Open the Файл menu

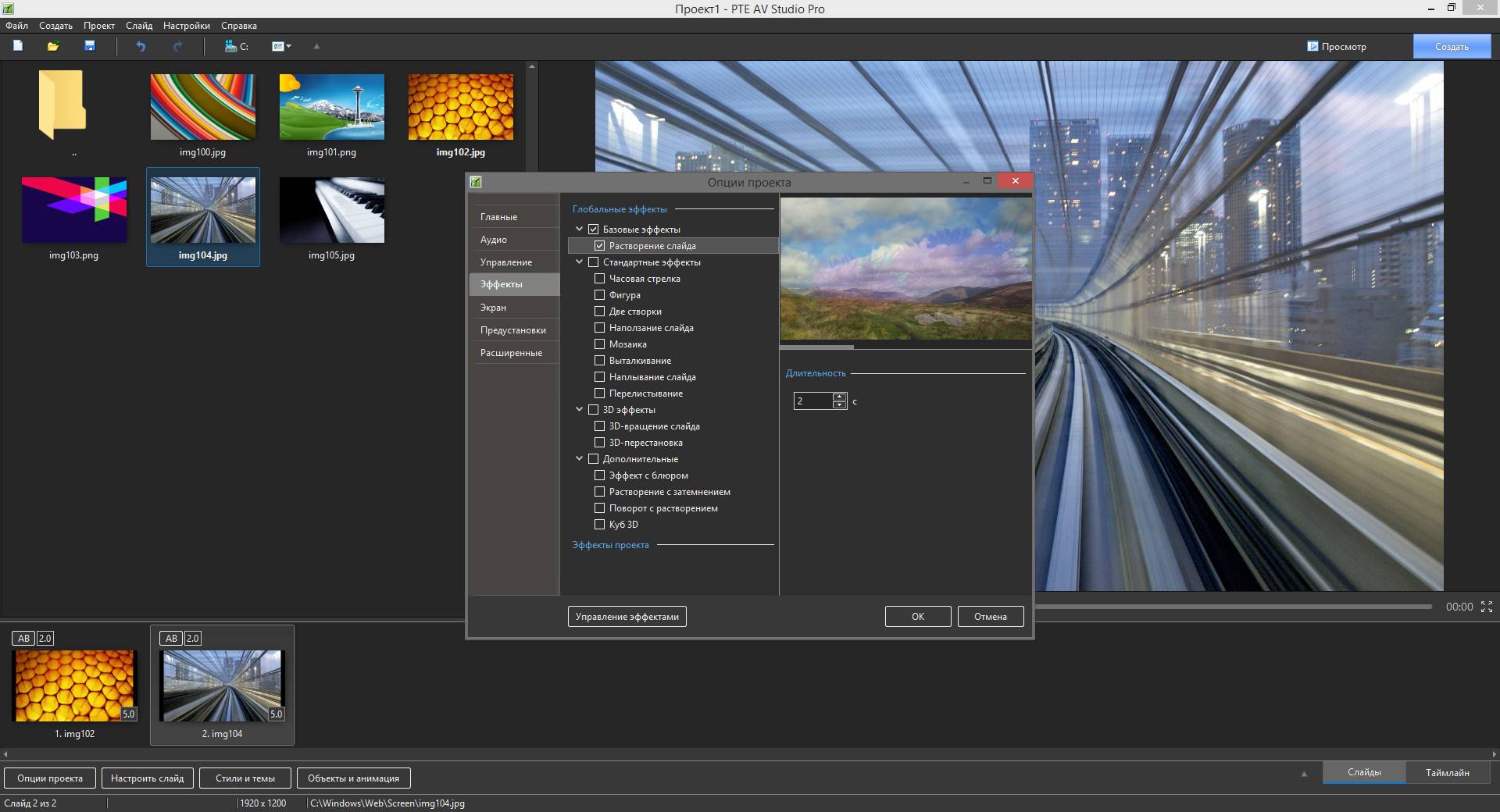pos(16,26)
